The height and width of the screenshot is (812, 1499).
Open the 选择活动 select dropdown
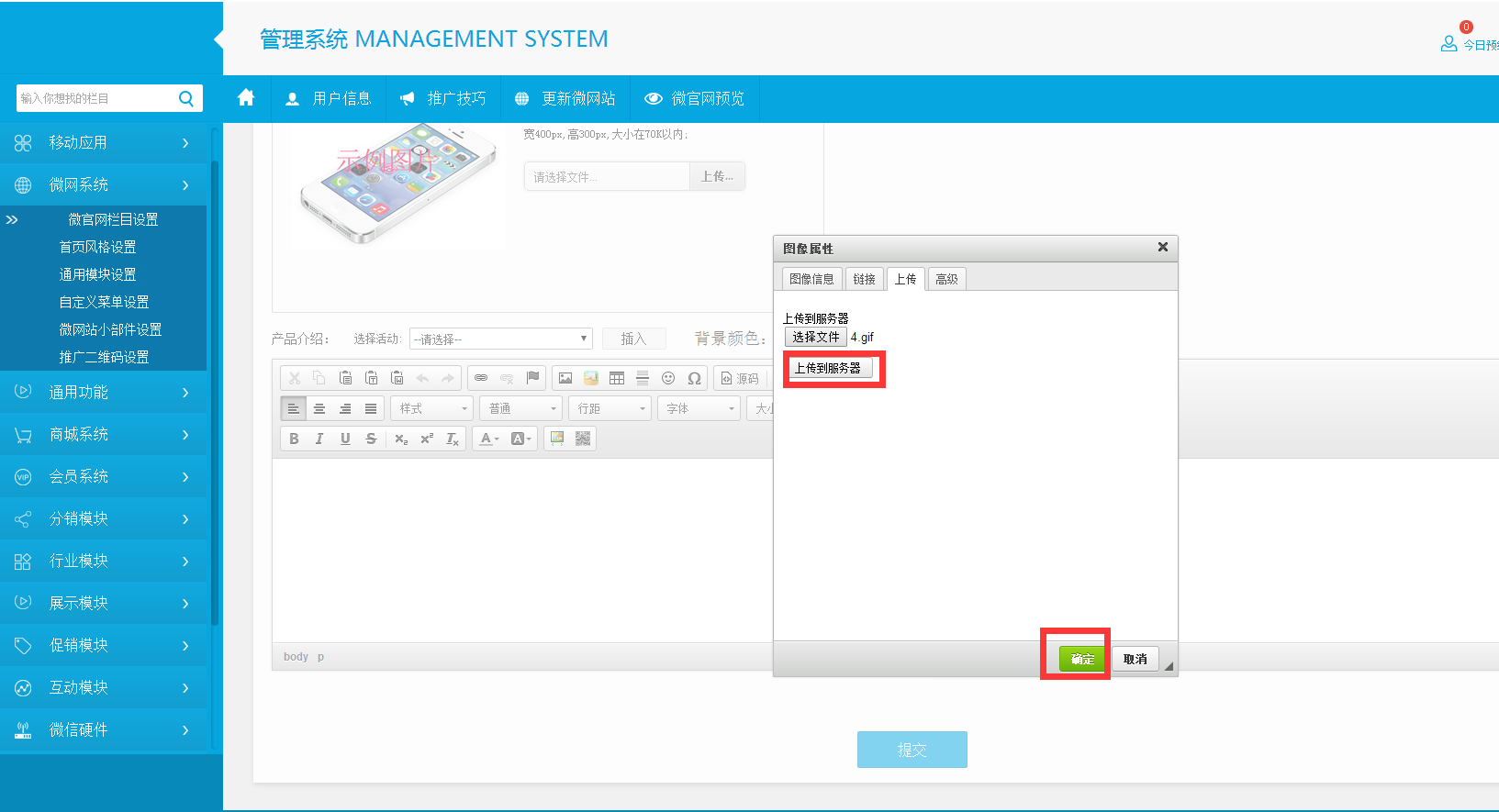500,339
